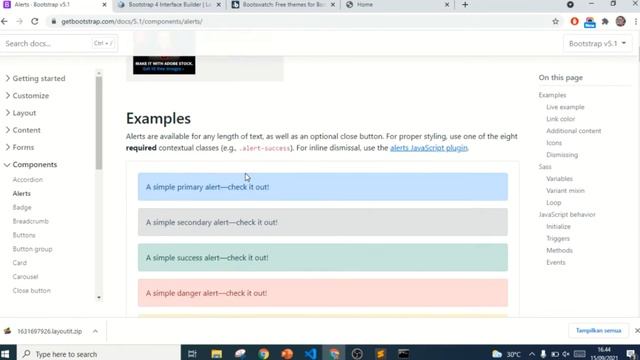Open the Chrome profile avatar

pos(620,21)
